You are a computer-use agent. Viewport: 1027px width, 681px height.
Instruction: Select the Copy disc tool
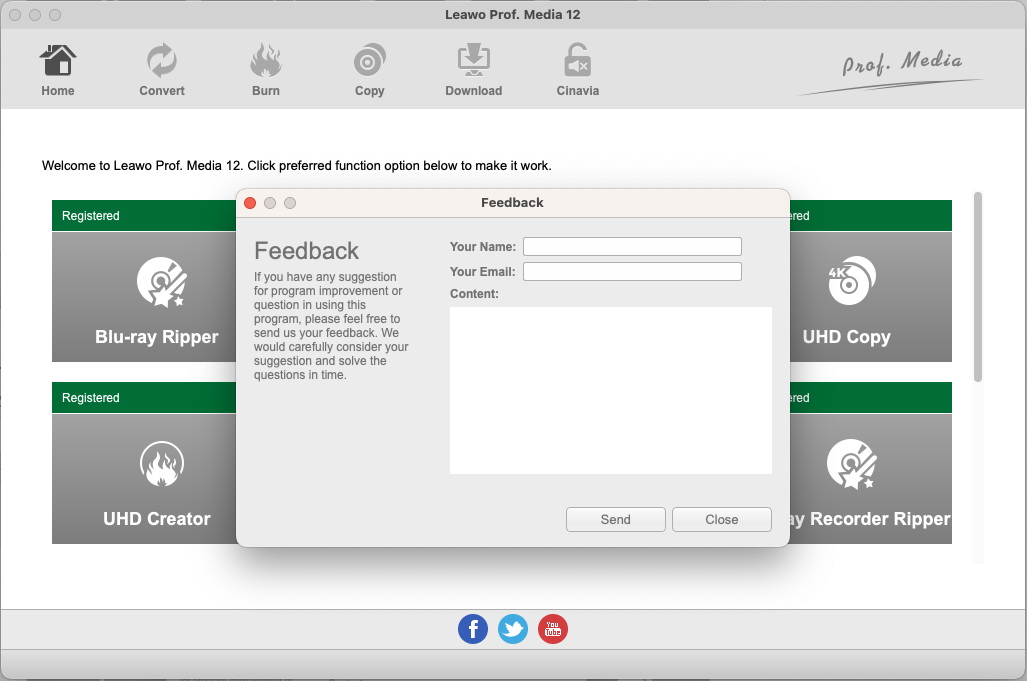point(370,70)
